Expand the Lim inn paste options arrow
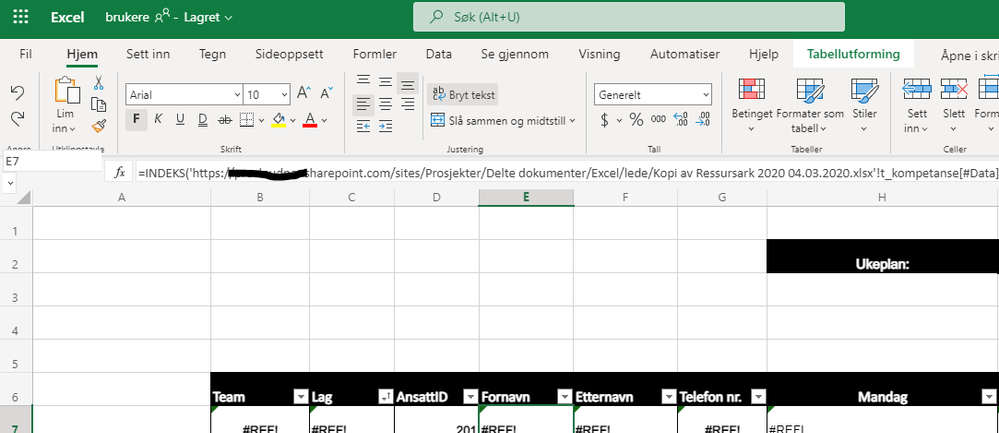The height and width of the screenshot is (433, 999). tap(73, 129)
